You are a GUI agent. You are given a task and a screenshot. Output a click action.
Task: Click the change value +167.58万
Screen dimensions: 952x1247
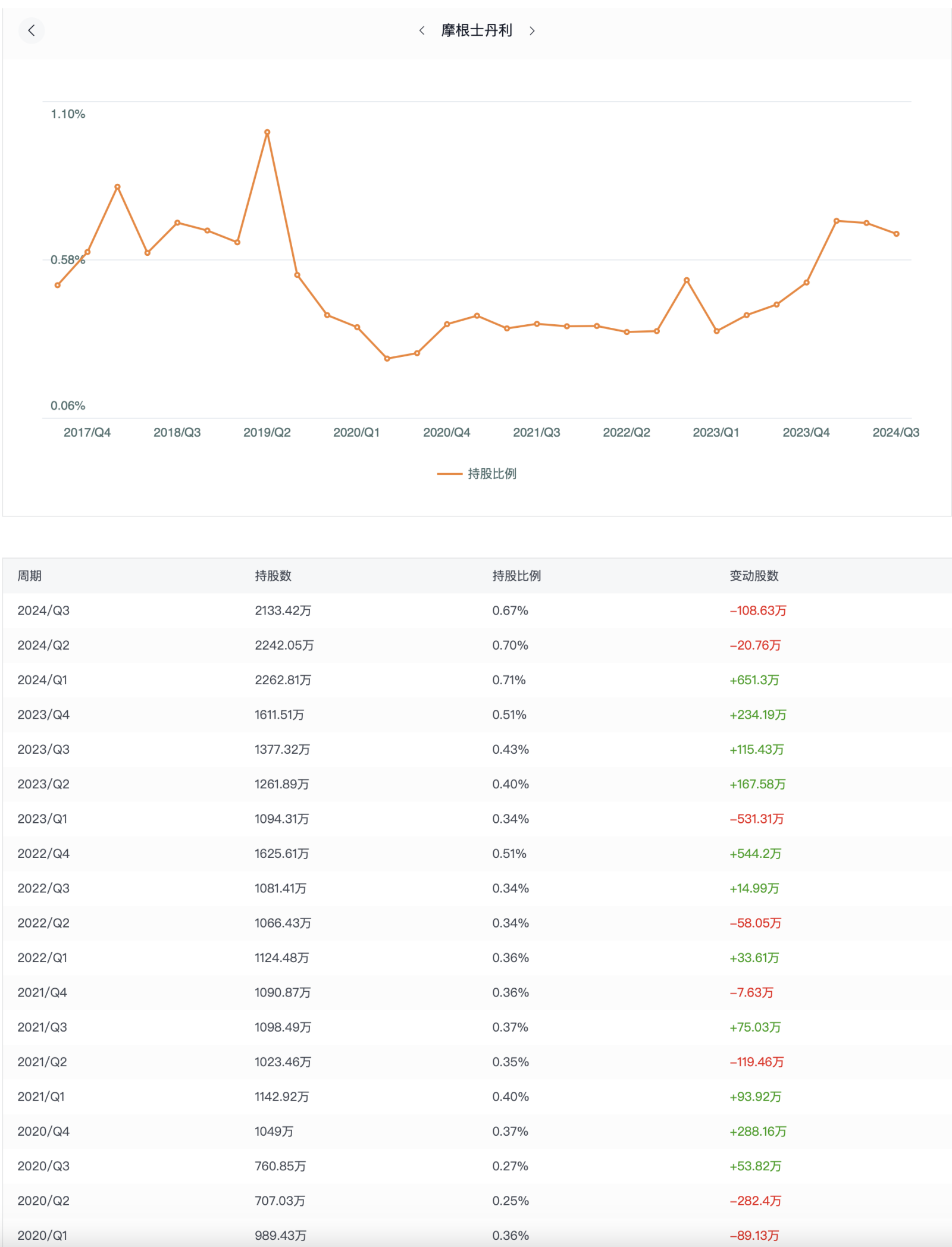point(758,784)
